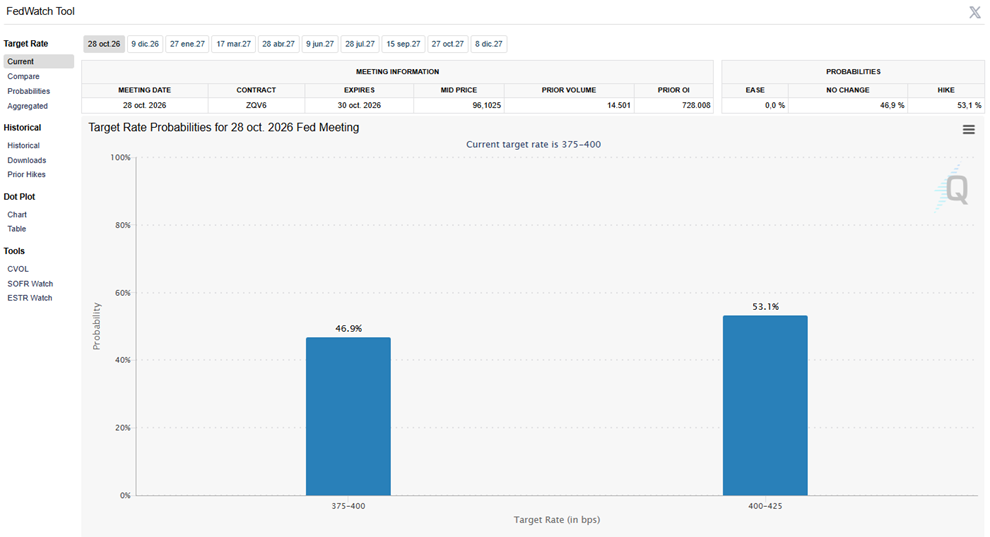The width and height of the screenshot is (990, 537).
Task: Click the 0,0 % ease probability cell
Action: click(x=755, y=105)
